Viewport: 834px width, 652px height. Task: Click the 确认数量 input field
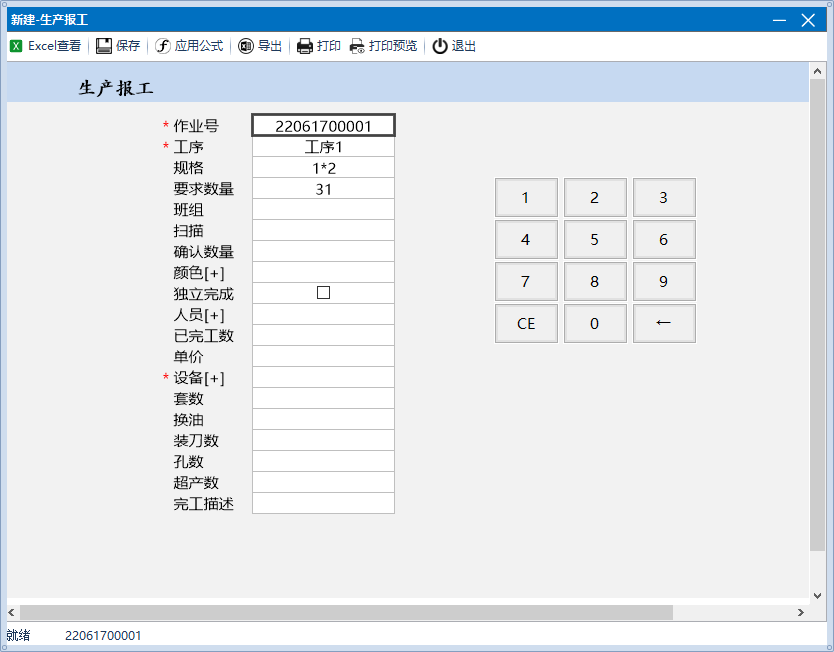pyautogui.click(x=323, y=251)
